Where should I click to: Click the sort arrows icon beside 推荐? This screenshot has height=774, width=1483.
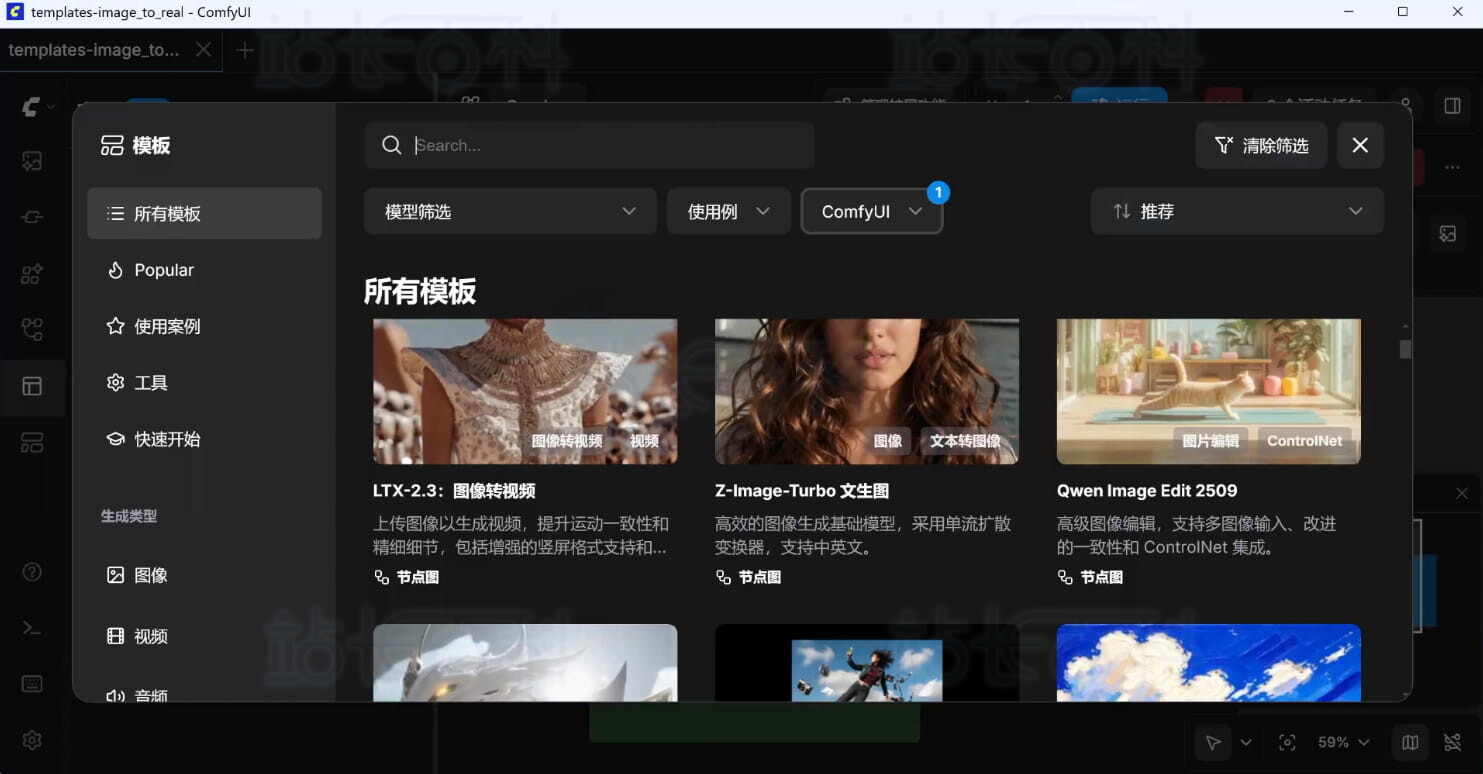1122,212
